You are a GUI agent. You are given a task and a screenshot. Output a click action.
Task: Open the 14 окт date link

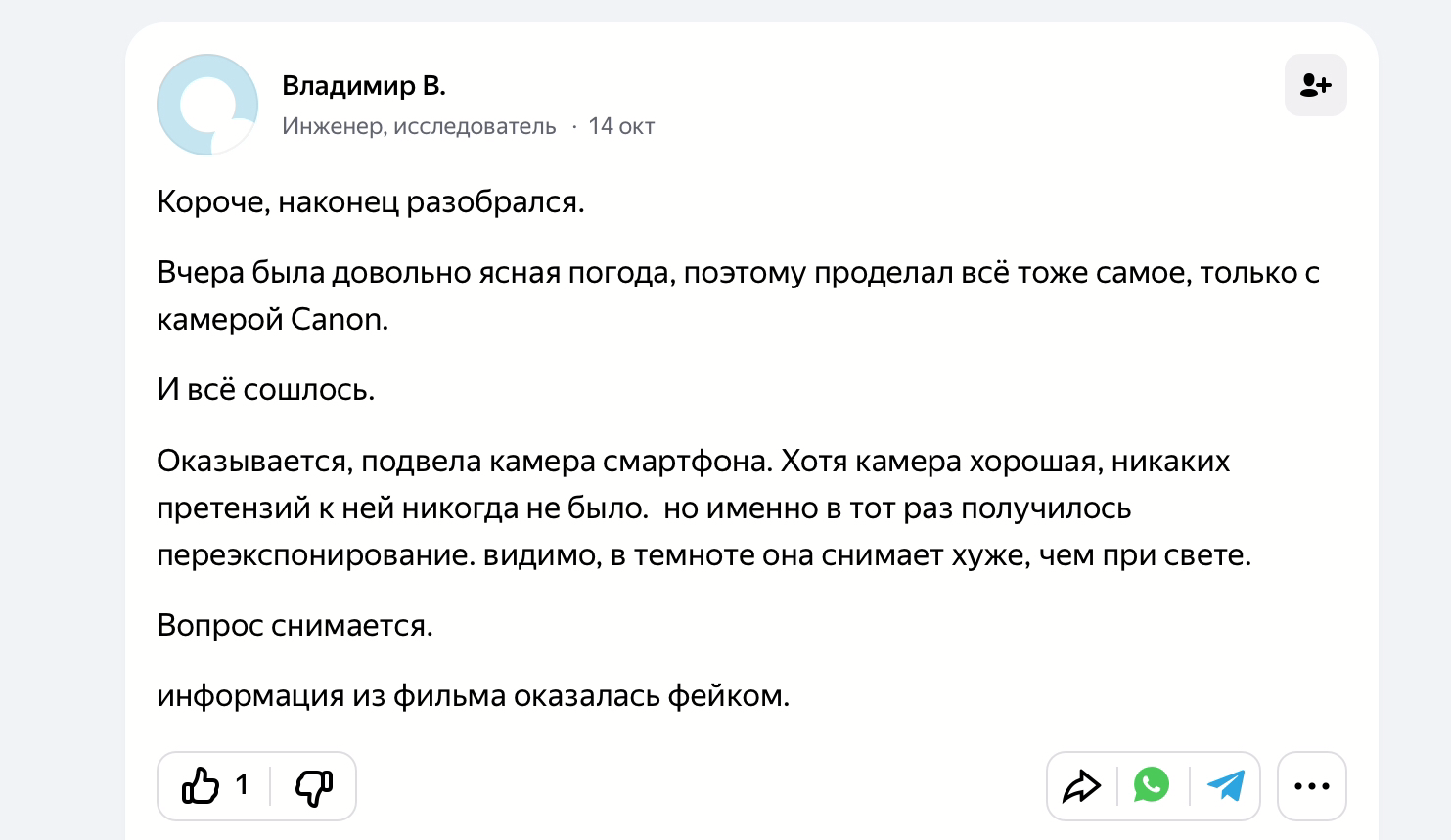pyautogui.click(x=621, y=126)
